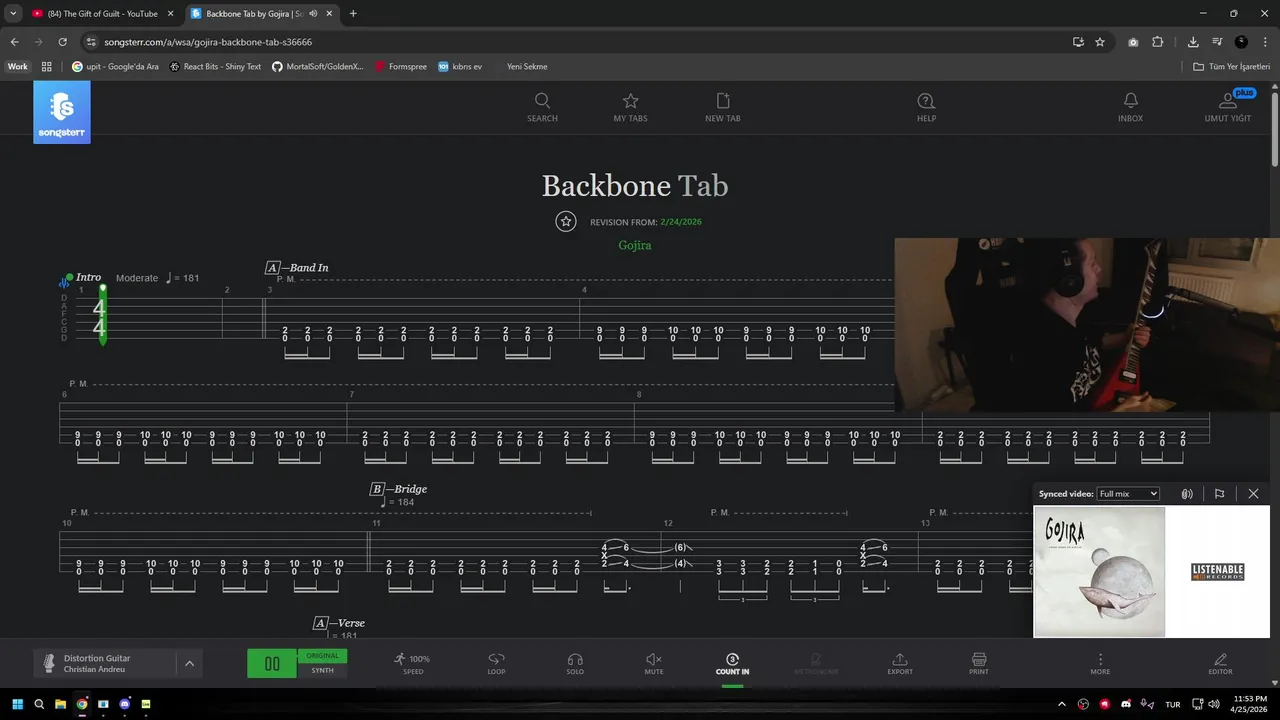
Task: Jump to the B—Bridge section label
Action: [x=398, y=489]
